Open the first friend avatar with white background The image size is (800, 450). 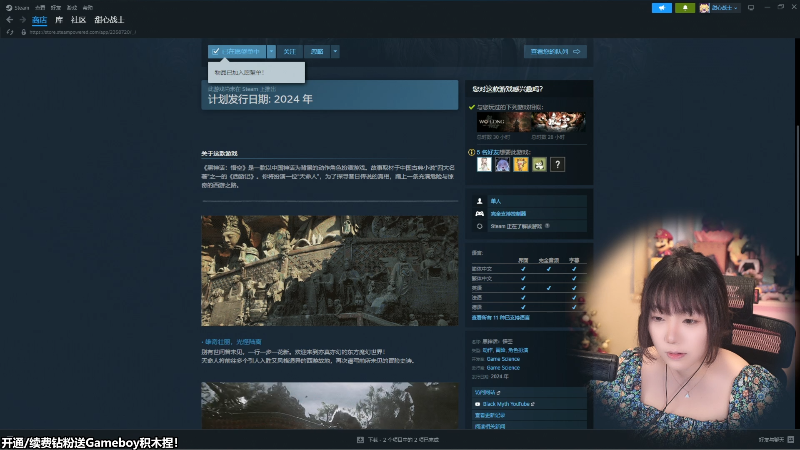tap(484, 164)
